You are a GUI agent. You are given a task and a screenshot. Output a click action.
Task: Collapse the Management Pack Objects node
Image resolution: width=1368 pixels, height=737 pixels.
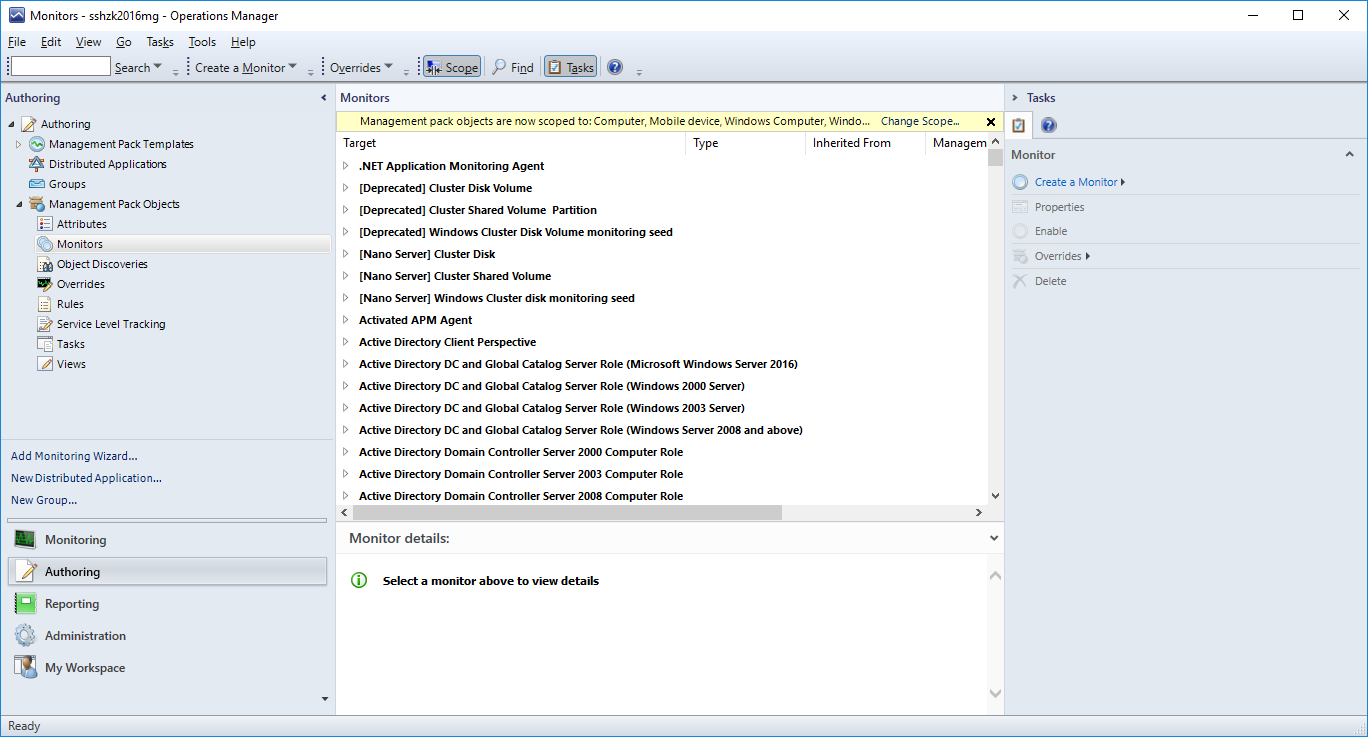coord(18,204)
